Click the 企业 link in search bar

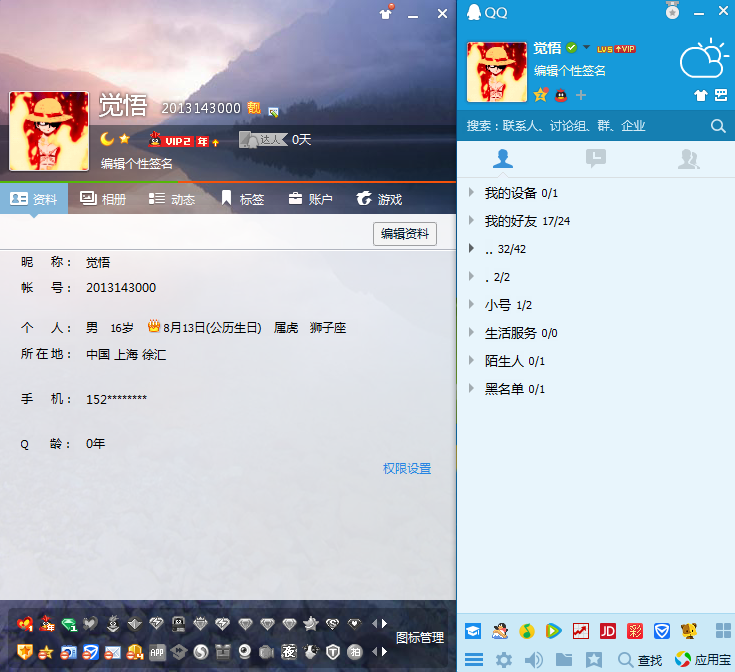click(x=633, y=126)
